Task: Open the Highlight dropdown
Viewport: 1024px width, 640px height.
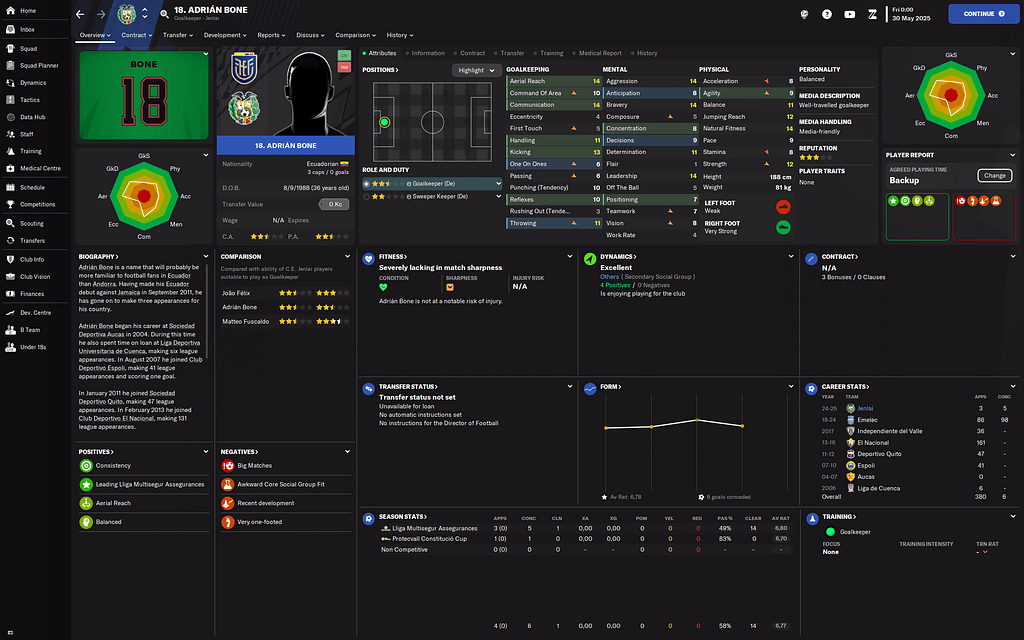Action: coord(476,70)
